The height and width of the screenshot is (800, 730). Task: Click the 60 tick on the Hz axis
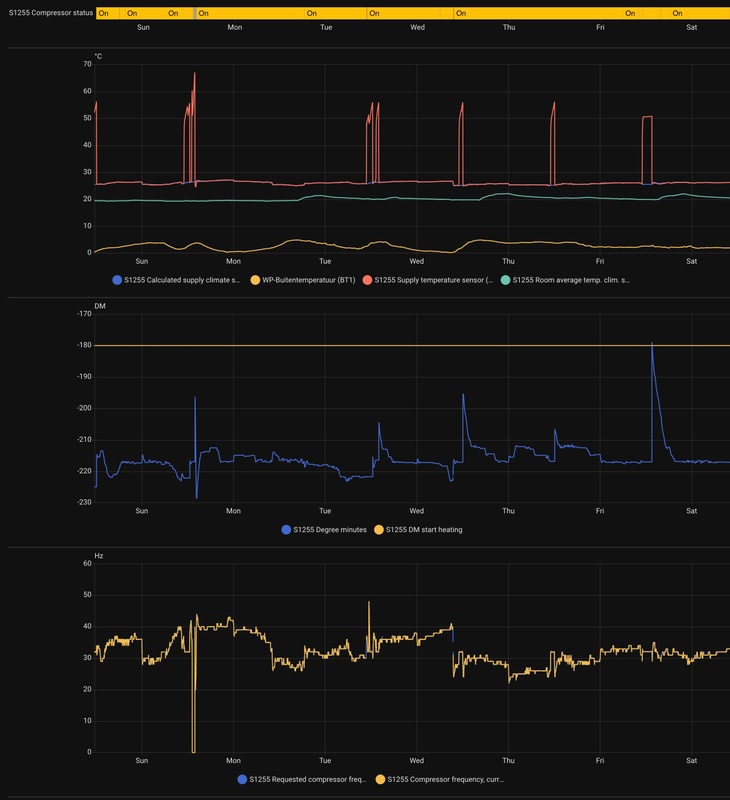tap(87, 563)
